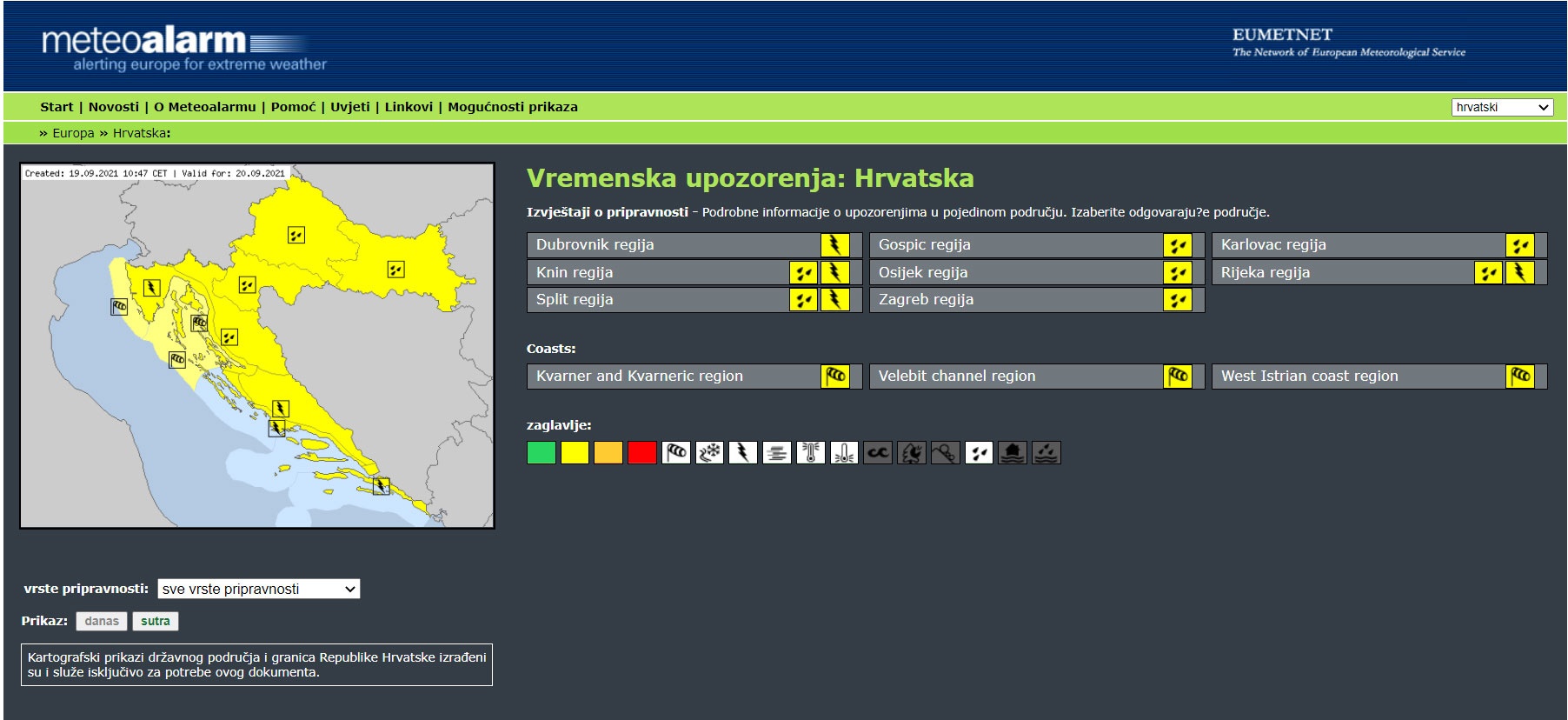The height and width of the screenshot is (720, 1568).
Task: Click the wind icon in the legend row
Action: pyautogui.click(x=675, y=453)
